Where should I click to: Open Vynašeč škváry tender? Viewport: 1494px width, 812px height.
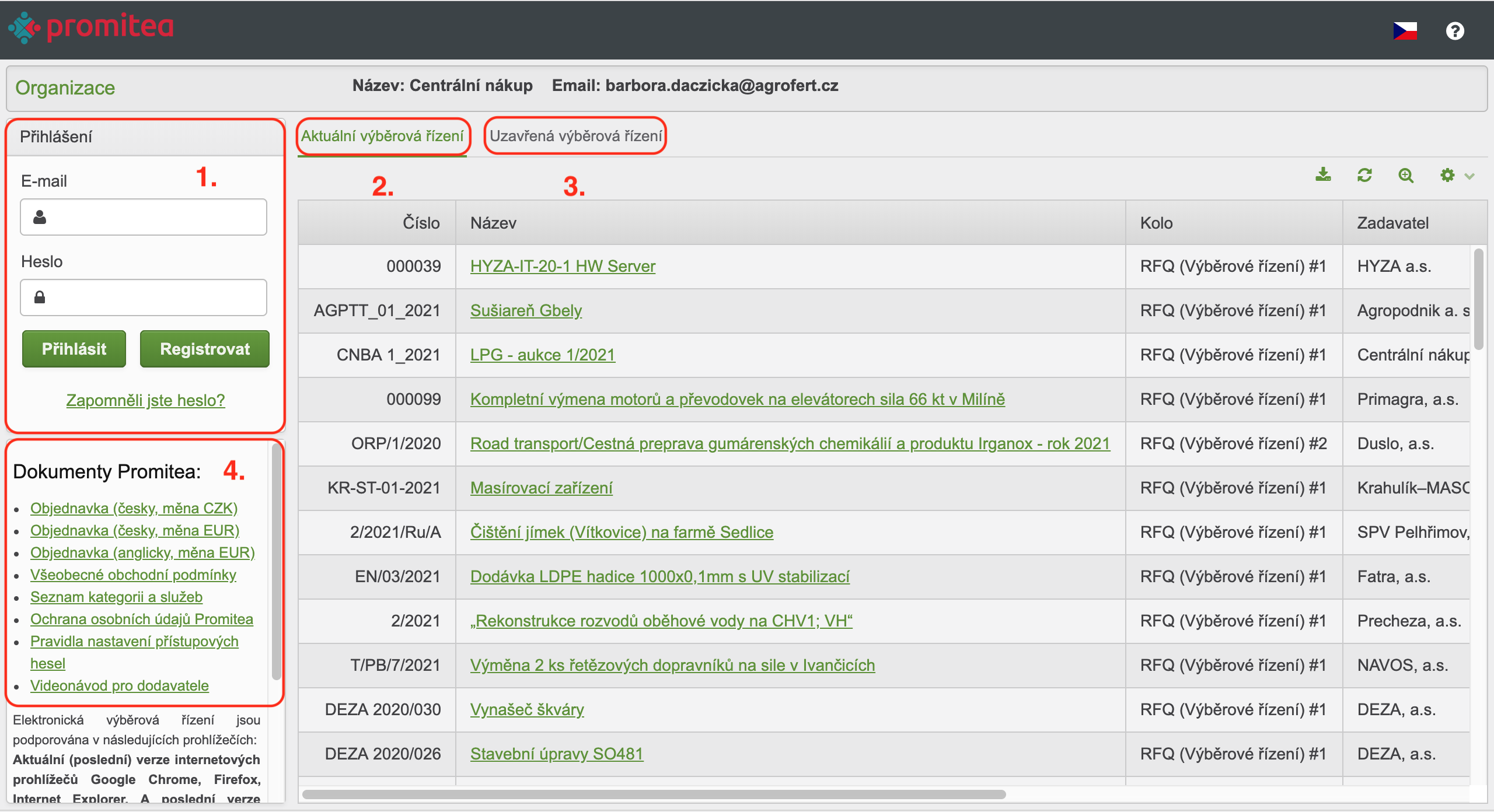click(x=527, y=709)
